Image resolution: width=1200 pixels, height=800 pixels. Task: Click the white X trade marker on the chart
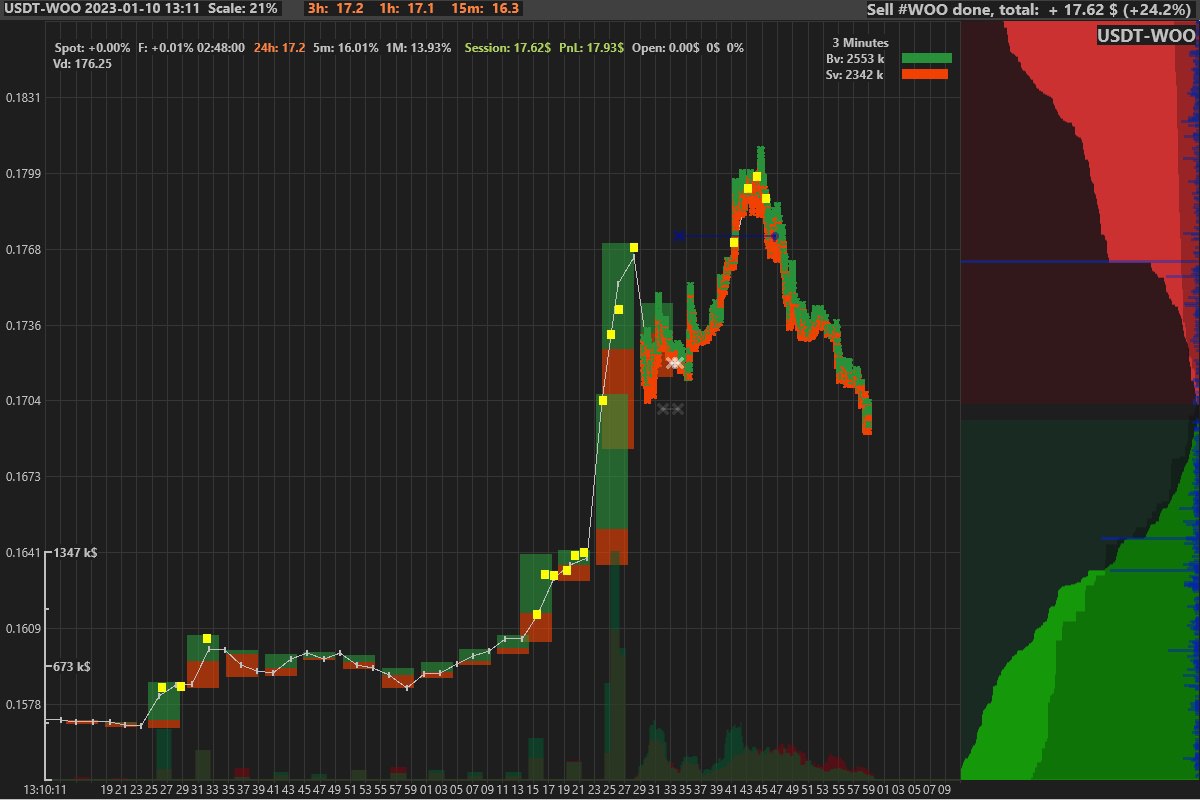[x=675, y=362]
